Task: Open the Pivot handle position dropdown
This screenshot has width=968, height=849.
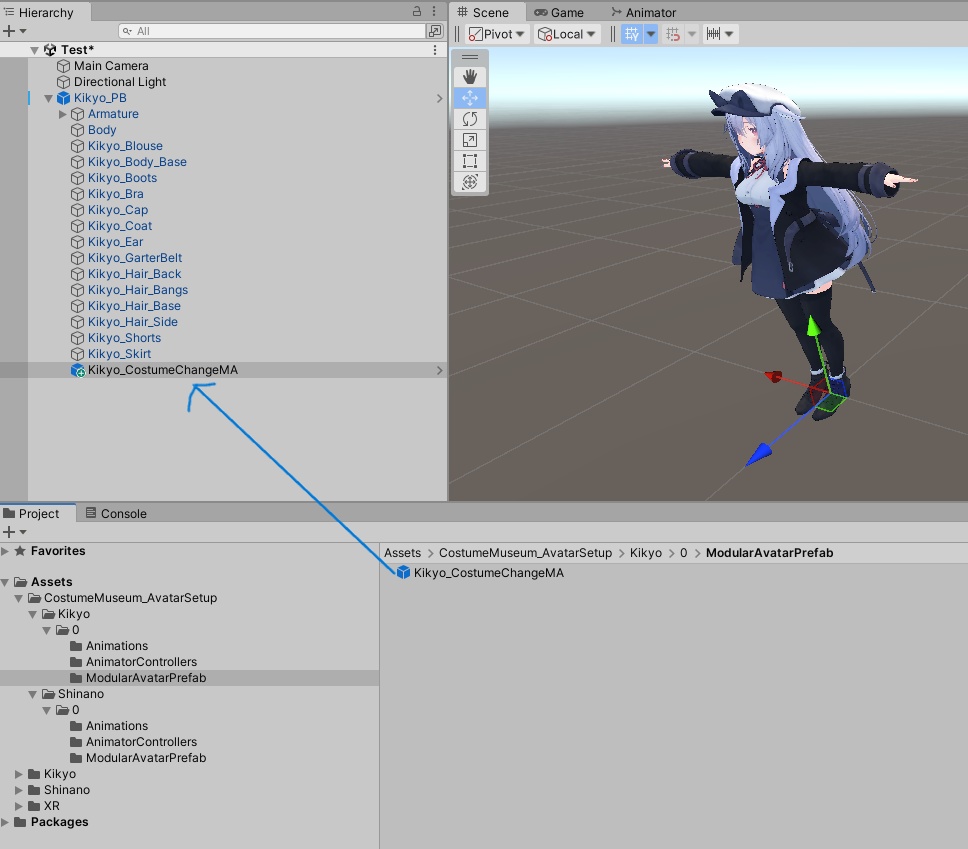Action: [496, 34]
